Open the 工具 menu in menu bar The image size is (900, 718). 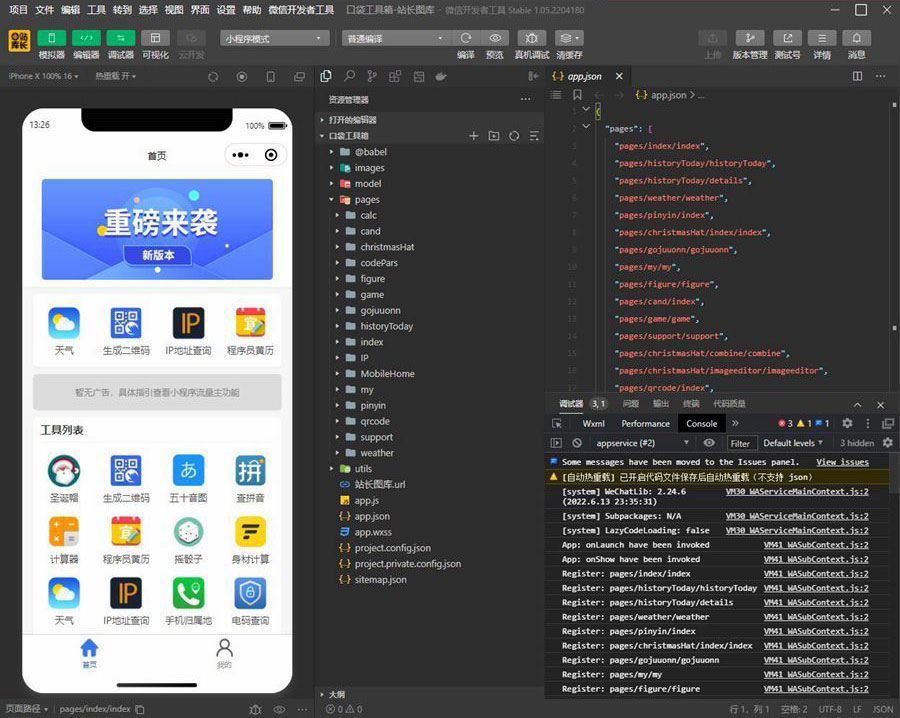[94, 10]
